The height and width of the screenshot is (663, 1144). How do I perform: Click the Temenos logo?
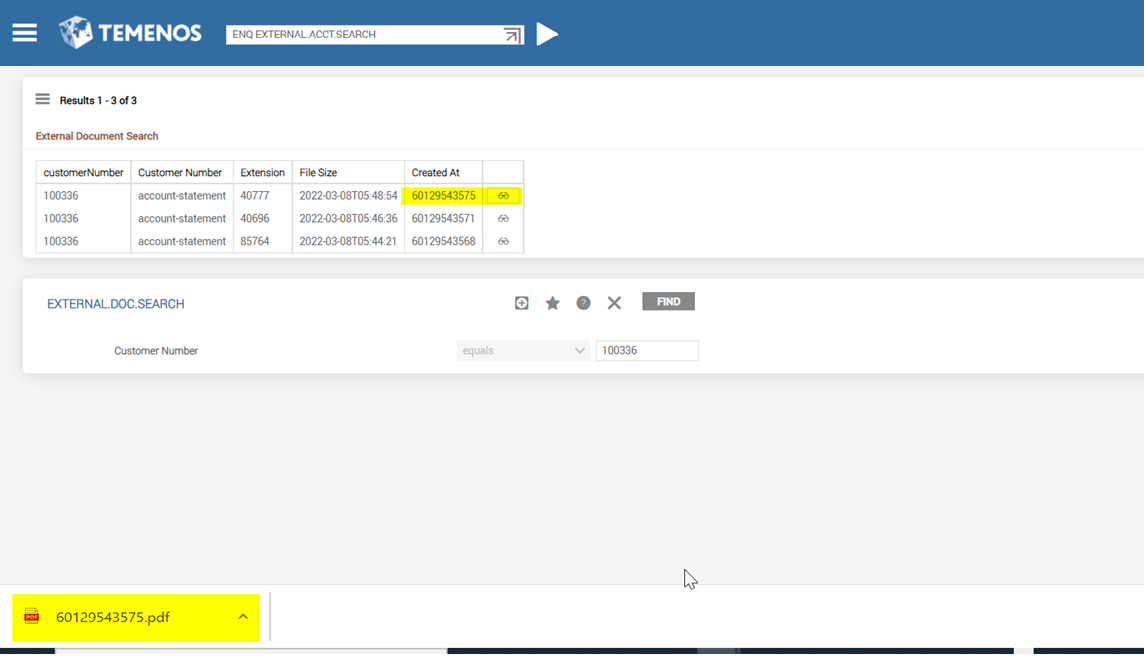click(x=130, y=33)
